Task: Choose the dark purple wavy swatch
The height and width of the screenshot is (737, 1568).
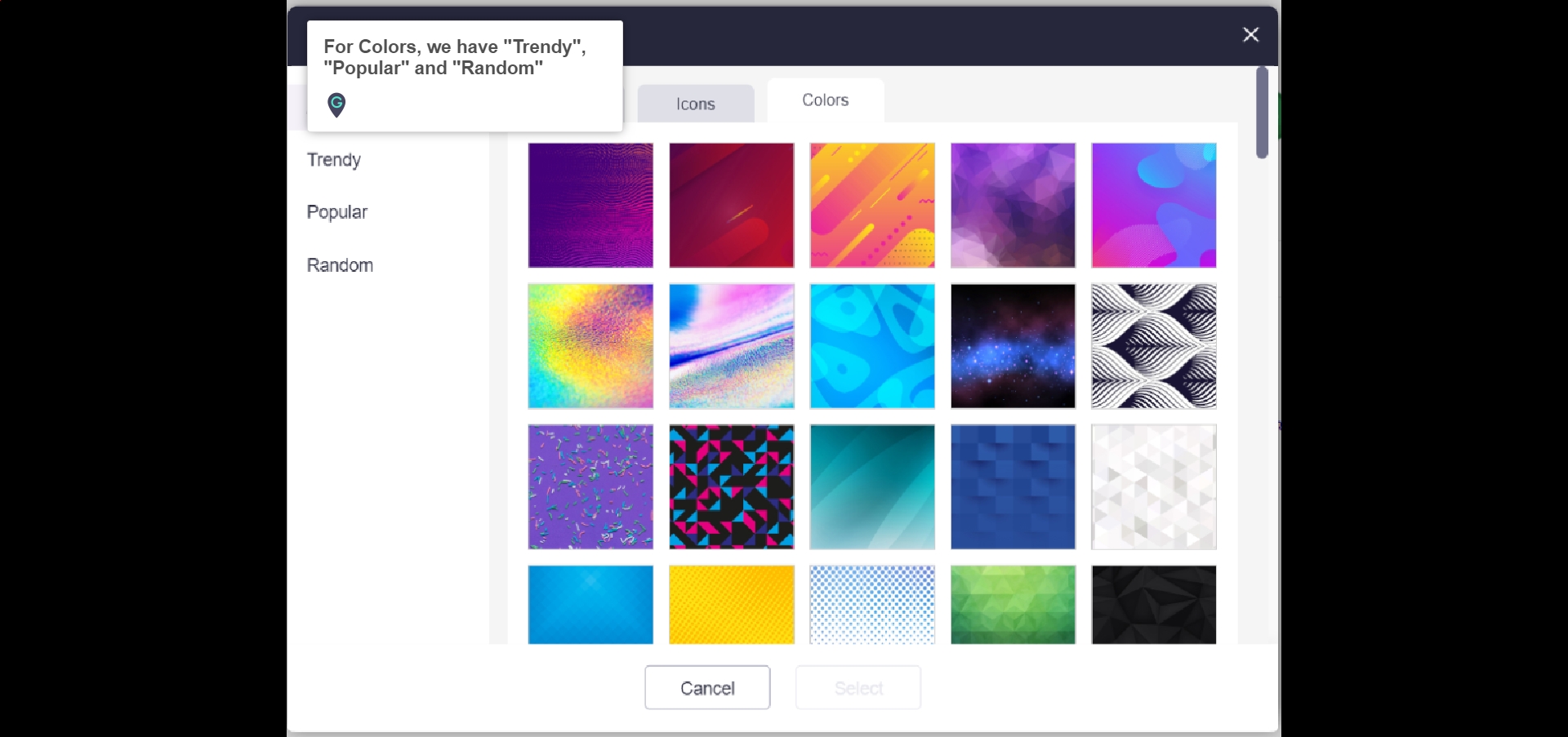Action: point(590,206)
